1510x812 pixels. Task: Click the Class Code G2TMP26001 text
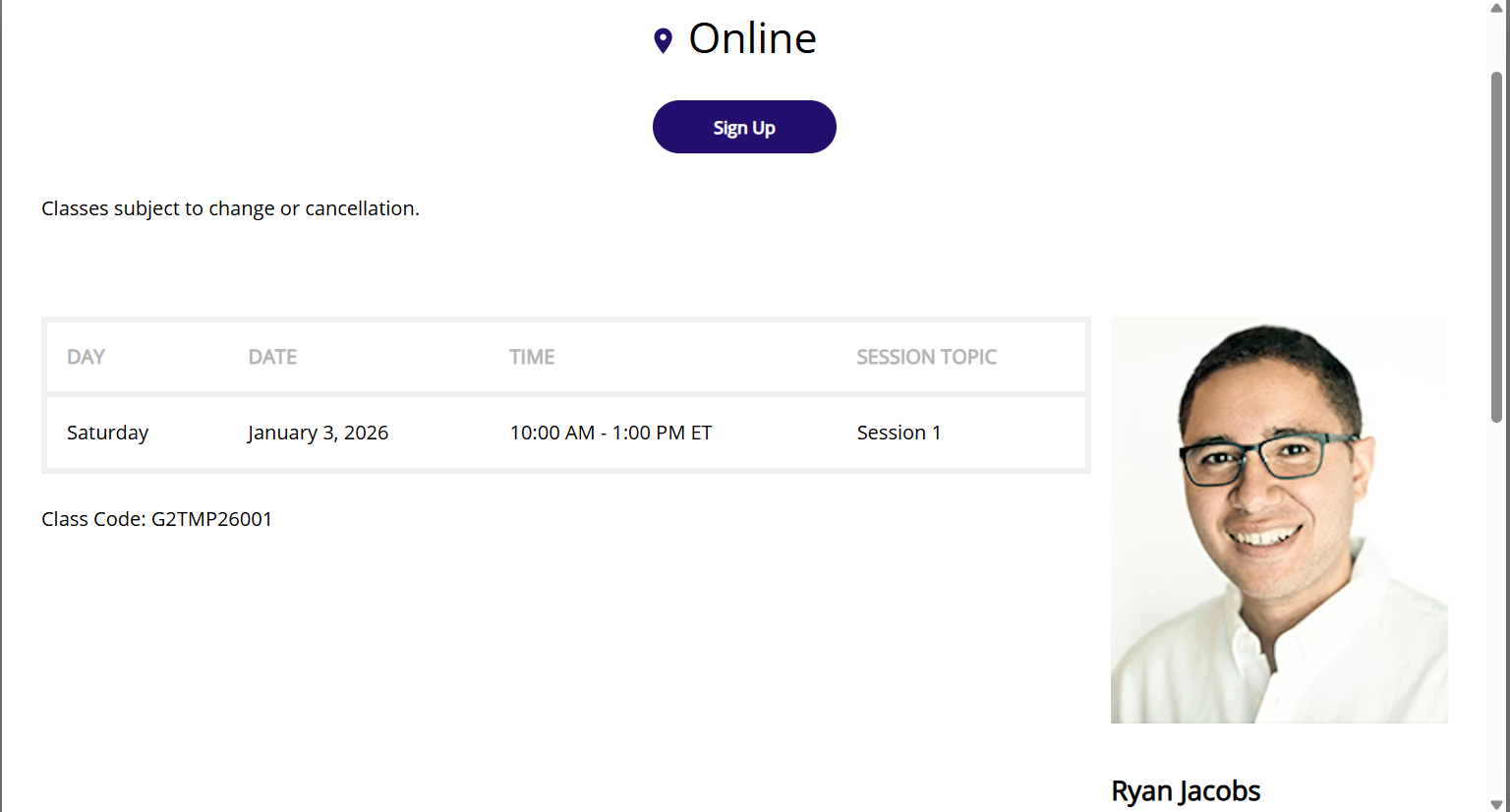pyautogui.click(x=156, y=519)
